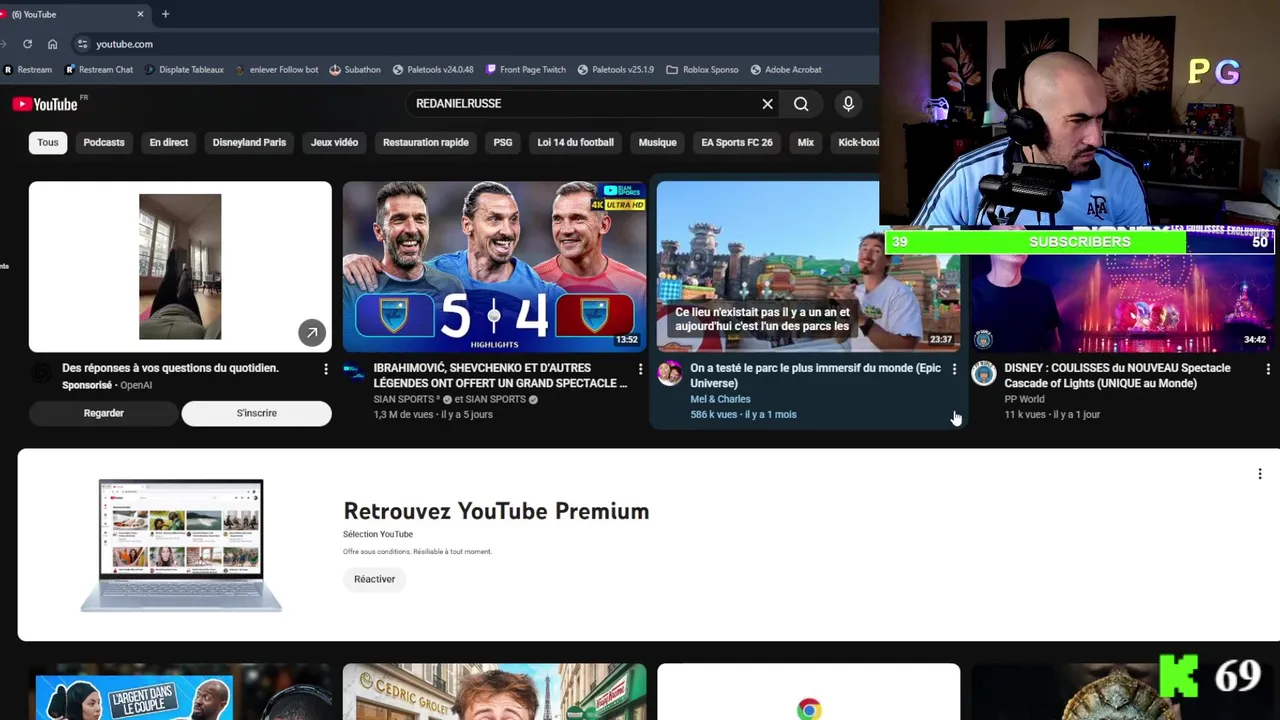Close the YouTube browser tab

[x=140, y=14]
